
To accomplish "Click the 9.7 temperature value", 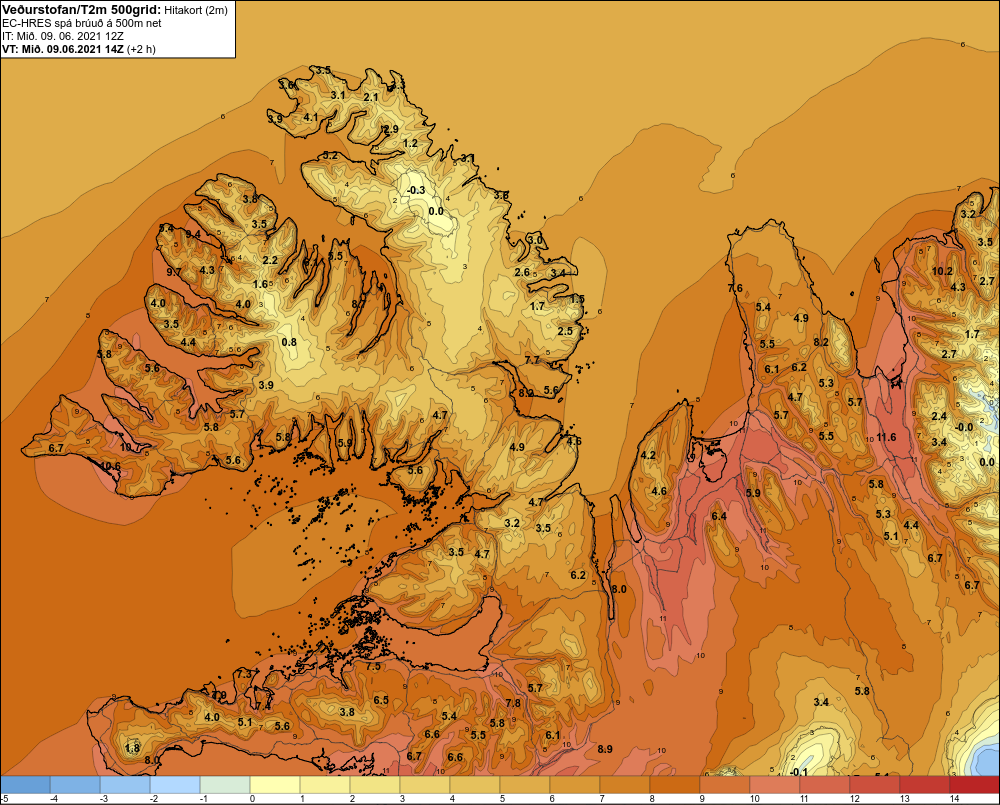I will click(x=173, y=272).
